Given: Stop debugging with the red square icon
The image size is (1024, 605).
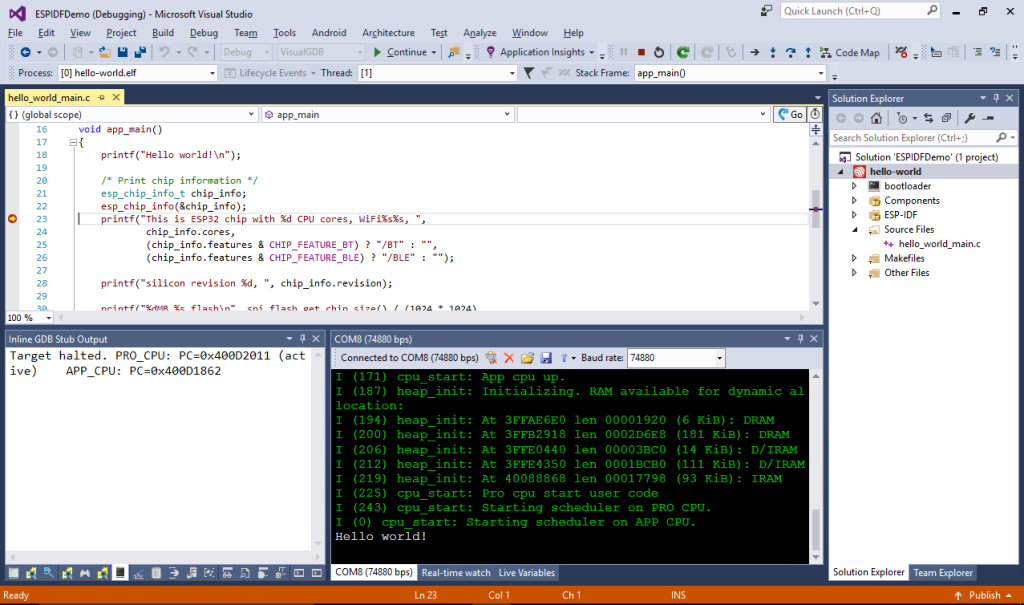Looking at the screenshot, I should click(642, 52).
